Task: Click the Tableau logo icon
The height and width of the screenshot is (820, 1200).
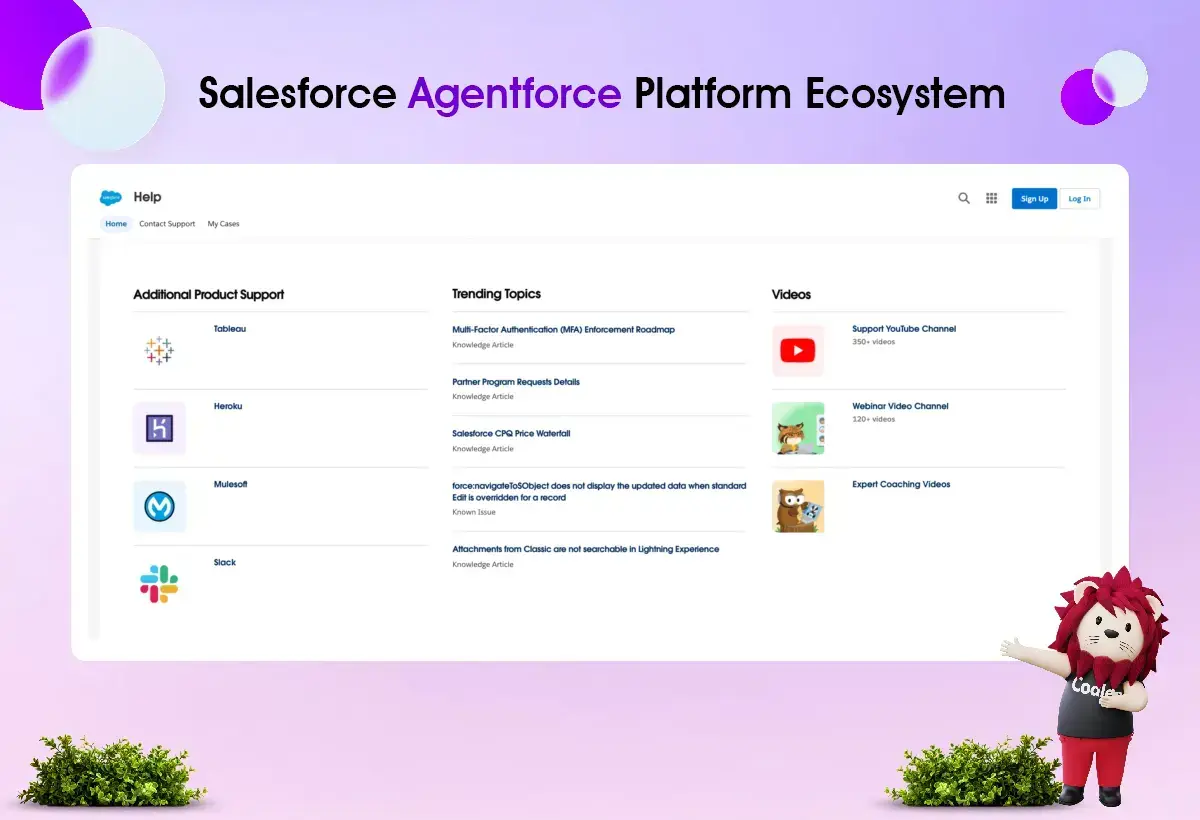Action: pos(159,350)
